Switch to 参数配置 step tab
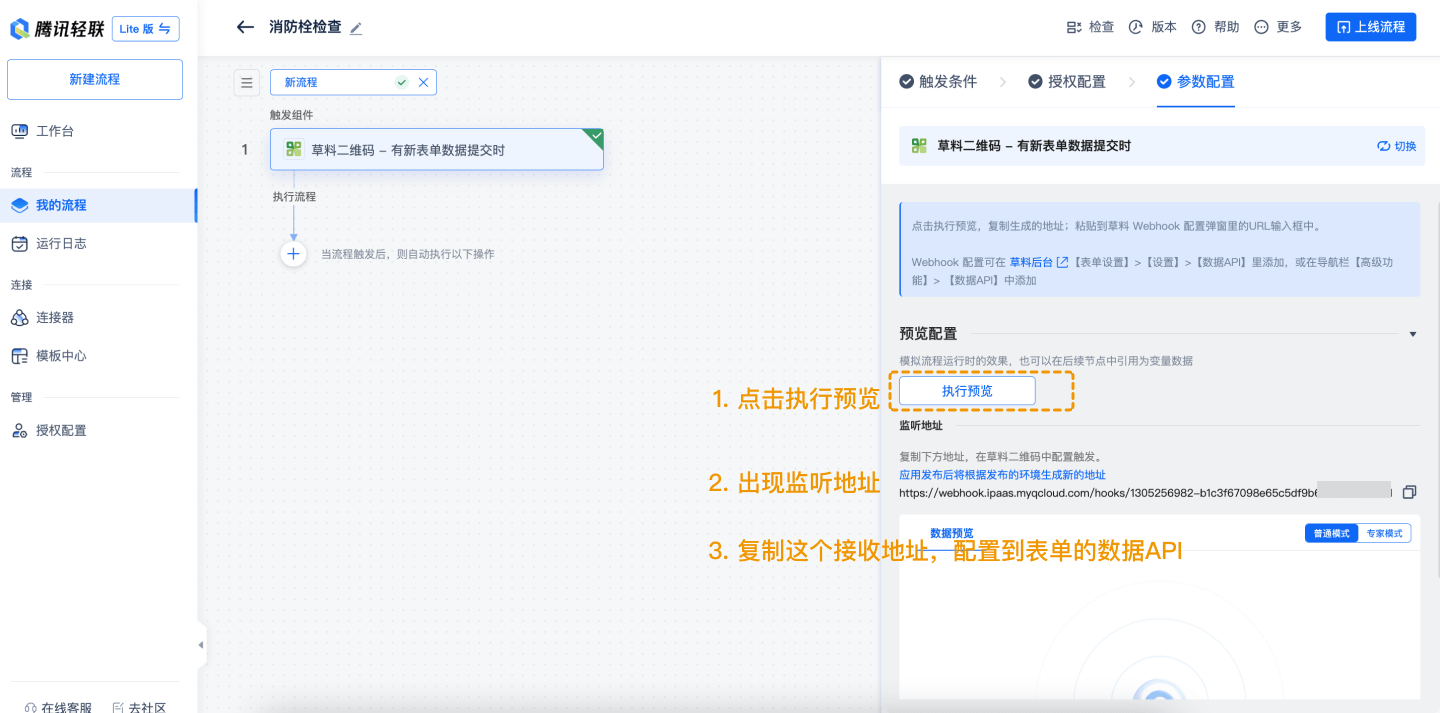The image size is (1440, 713). tap(1196, 82)
